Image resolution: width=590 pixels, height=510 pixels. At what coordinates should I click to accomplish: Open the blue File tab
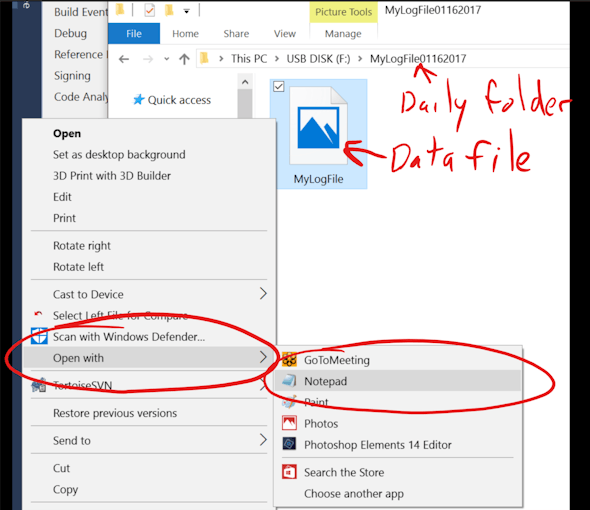(x=134, y=34)
